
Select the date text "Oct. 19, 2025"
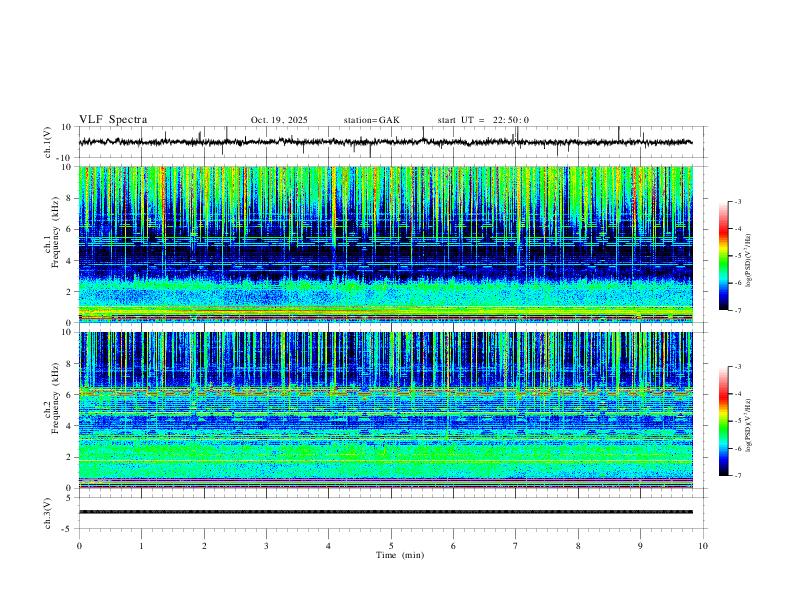tap(279, 120)
